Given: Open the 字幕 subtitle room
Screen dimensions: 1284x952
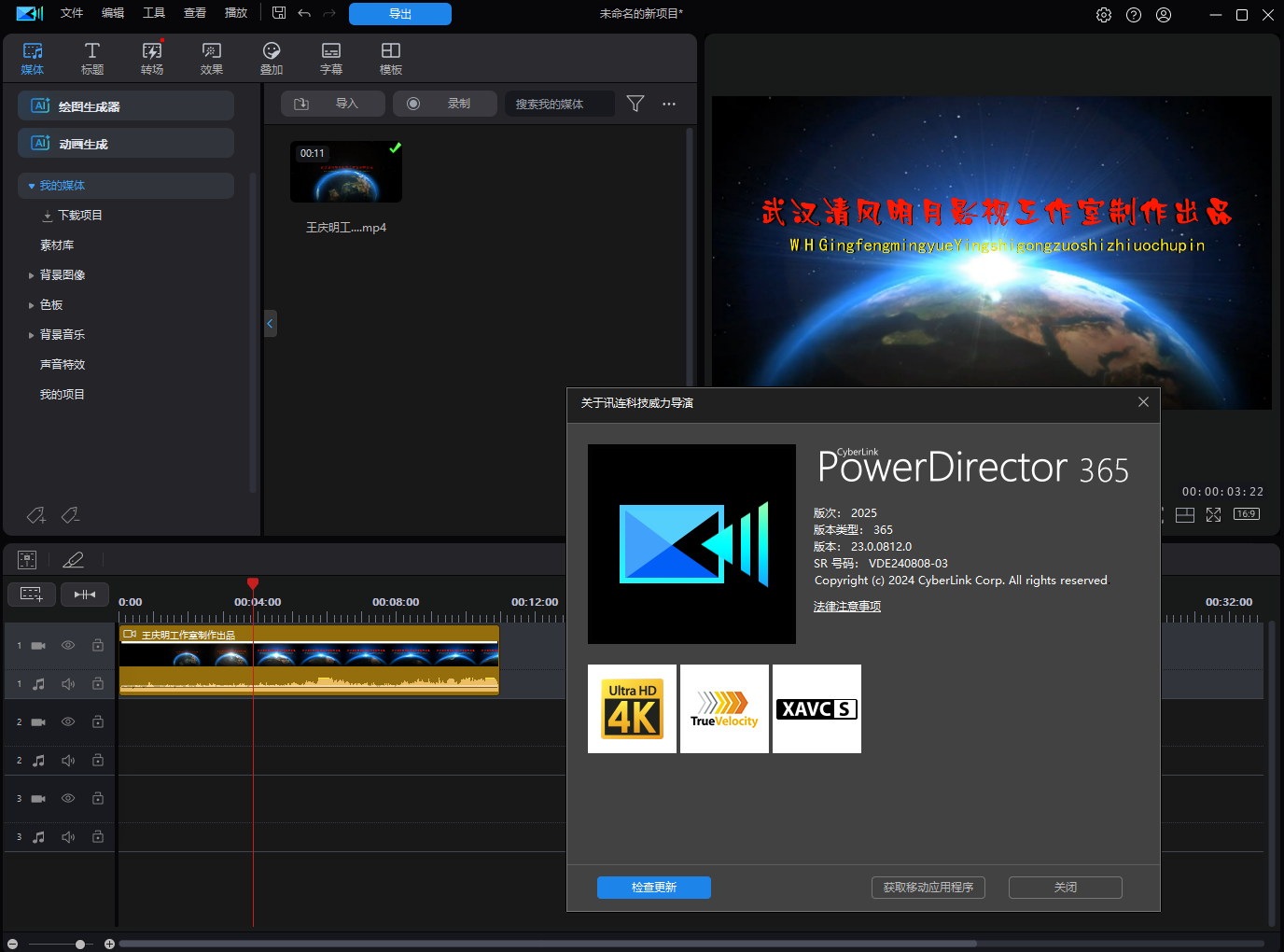Looking at the screenshot, I should coord(331,58).
